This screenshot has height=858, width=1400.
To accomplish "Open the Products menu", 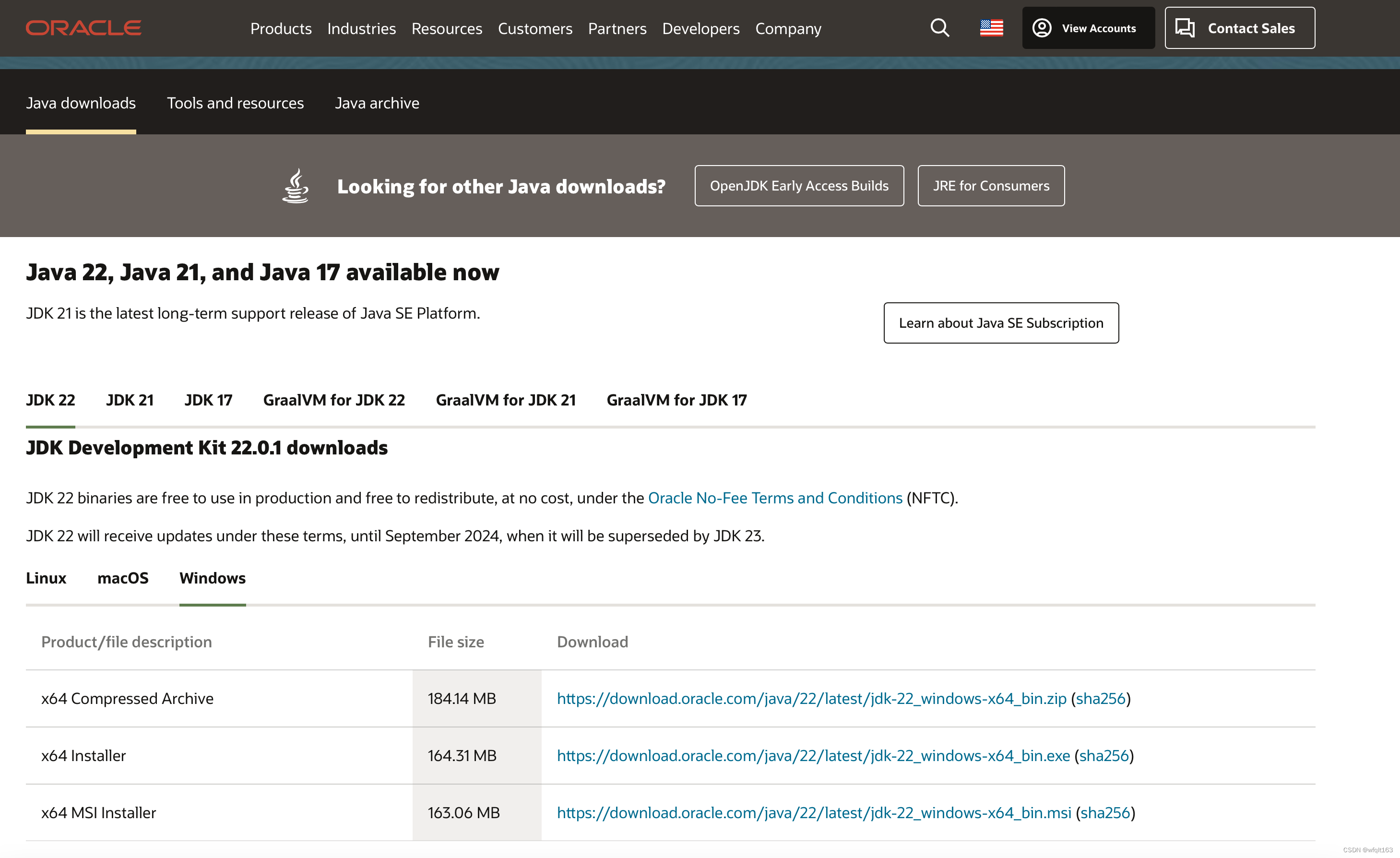I will [x=281, y=28].
